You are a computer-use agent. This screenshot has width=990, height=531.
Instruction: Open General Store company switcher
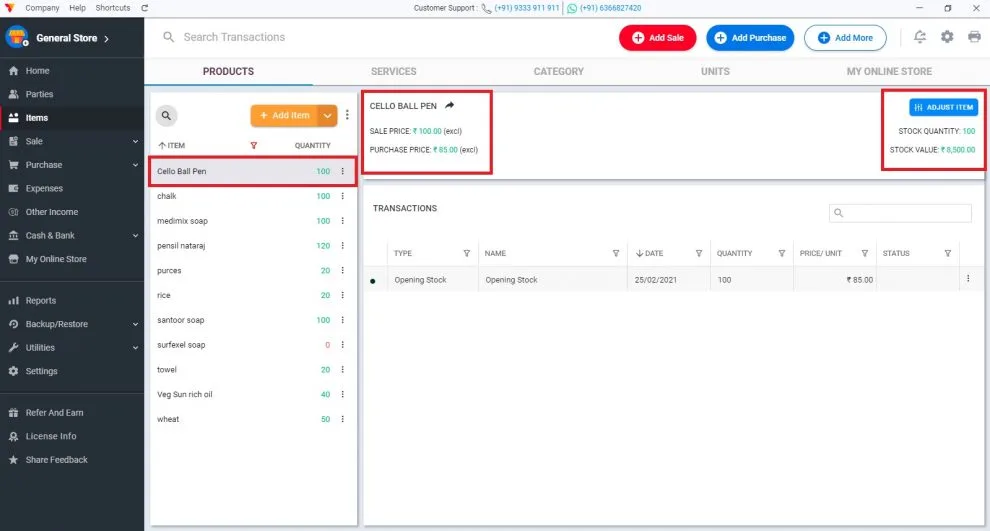point(72,38)
